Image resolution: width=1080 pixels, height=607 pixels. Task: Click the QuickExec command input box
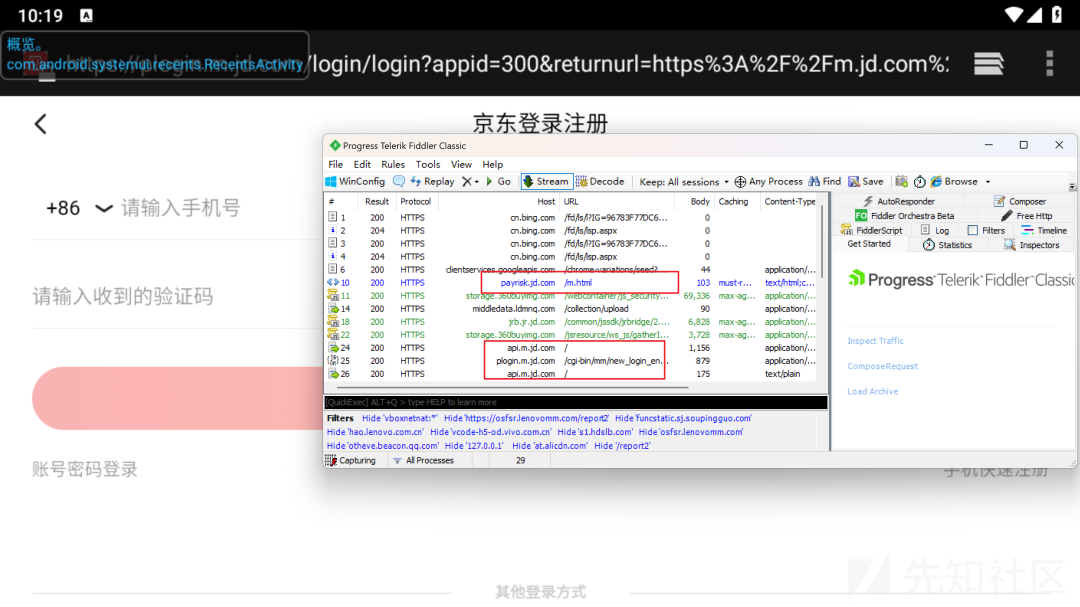[576, 402]
